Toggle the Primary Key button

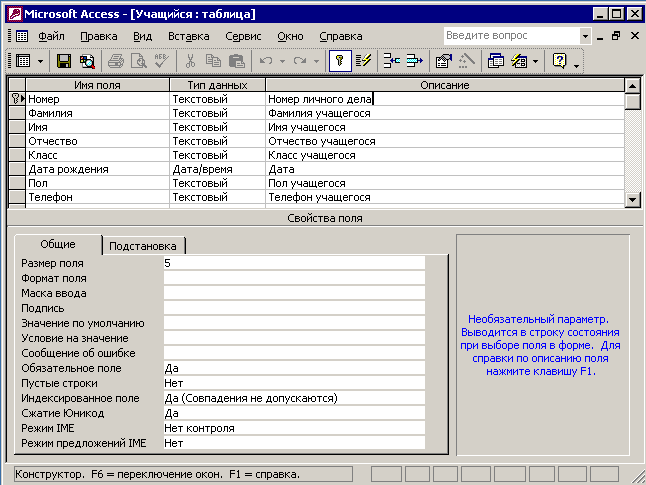[x=340, y=61]
